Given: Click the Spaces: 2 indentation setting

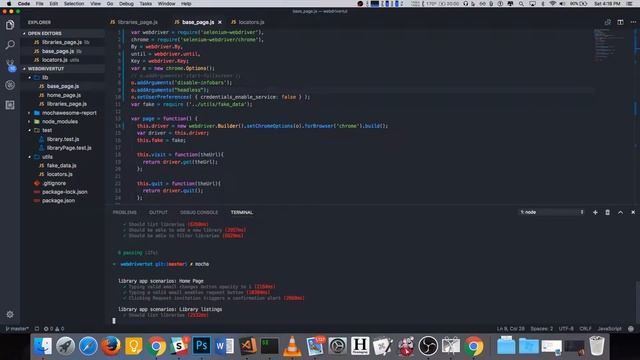Looking at the screenshot, I should pyautogui.click(x=542, y=329).
